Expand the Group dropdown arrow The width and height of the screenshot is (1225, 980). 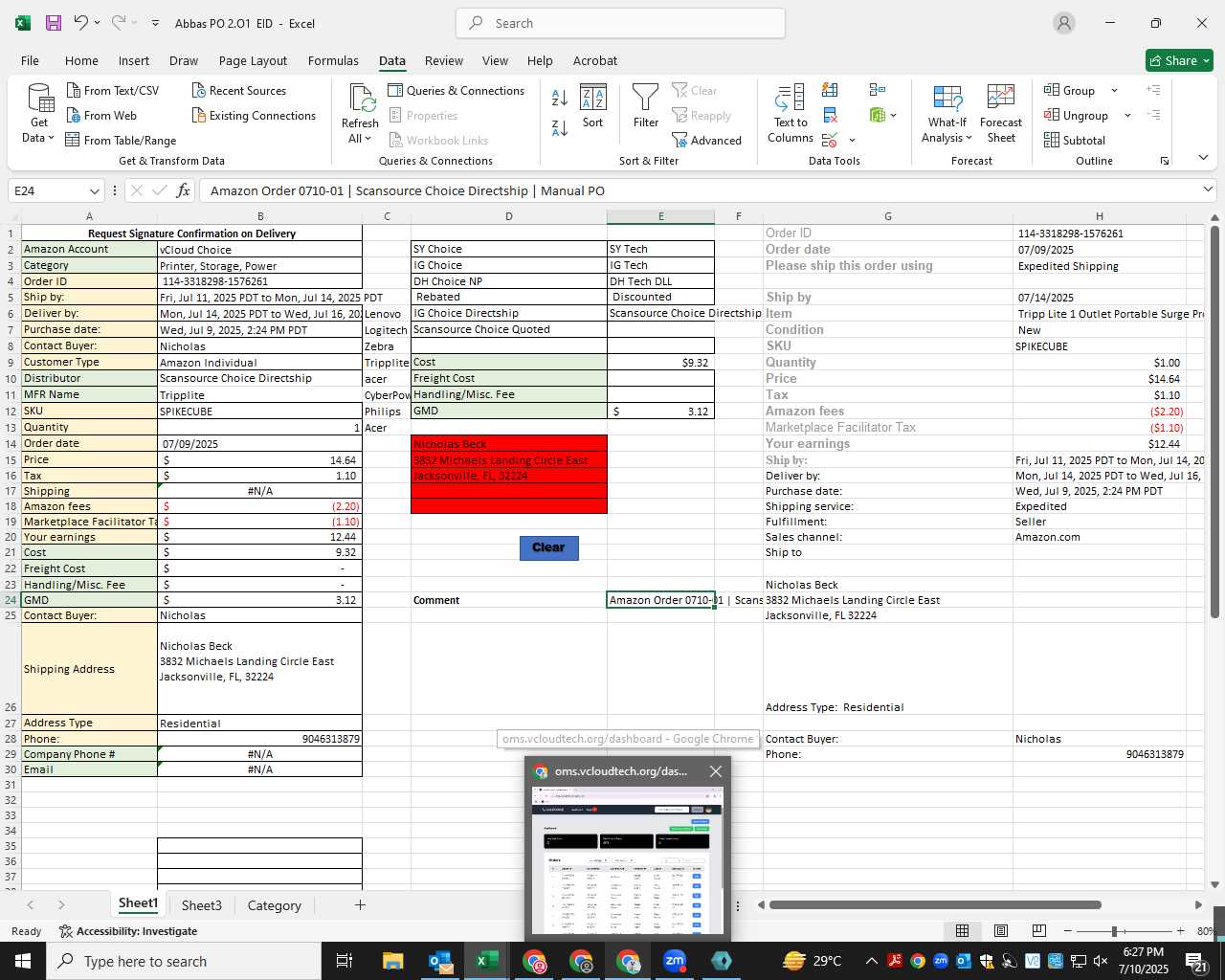tap(1114, 91)
